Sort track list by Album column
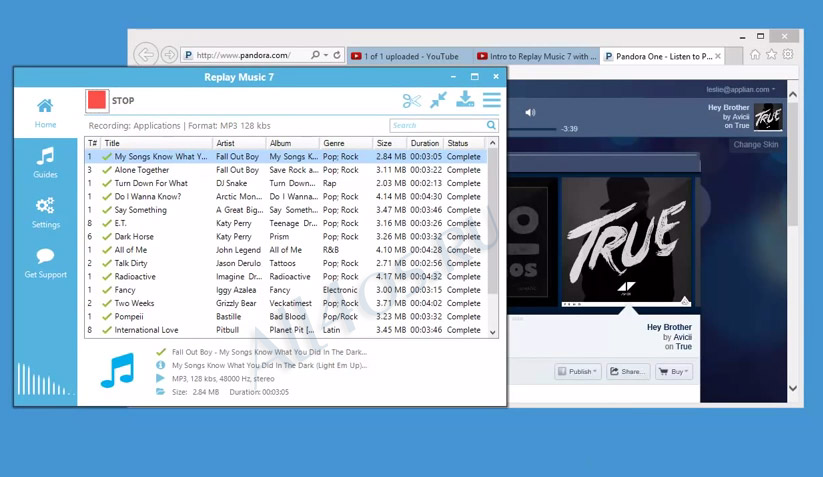Screen dimensions: 823x477 [293, 143]
